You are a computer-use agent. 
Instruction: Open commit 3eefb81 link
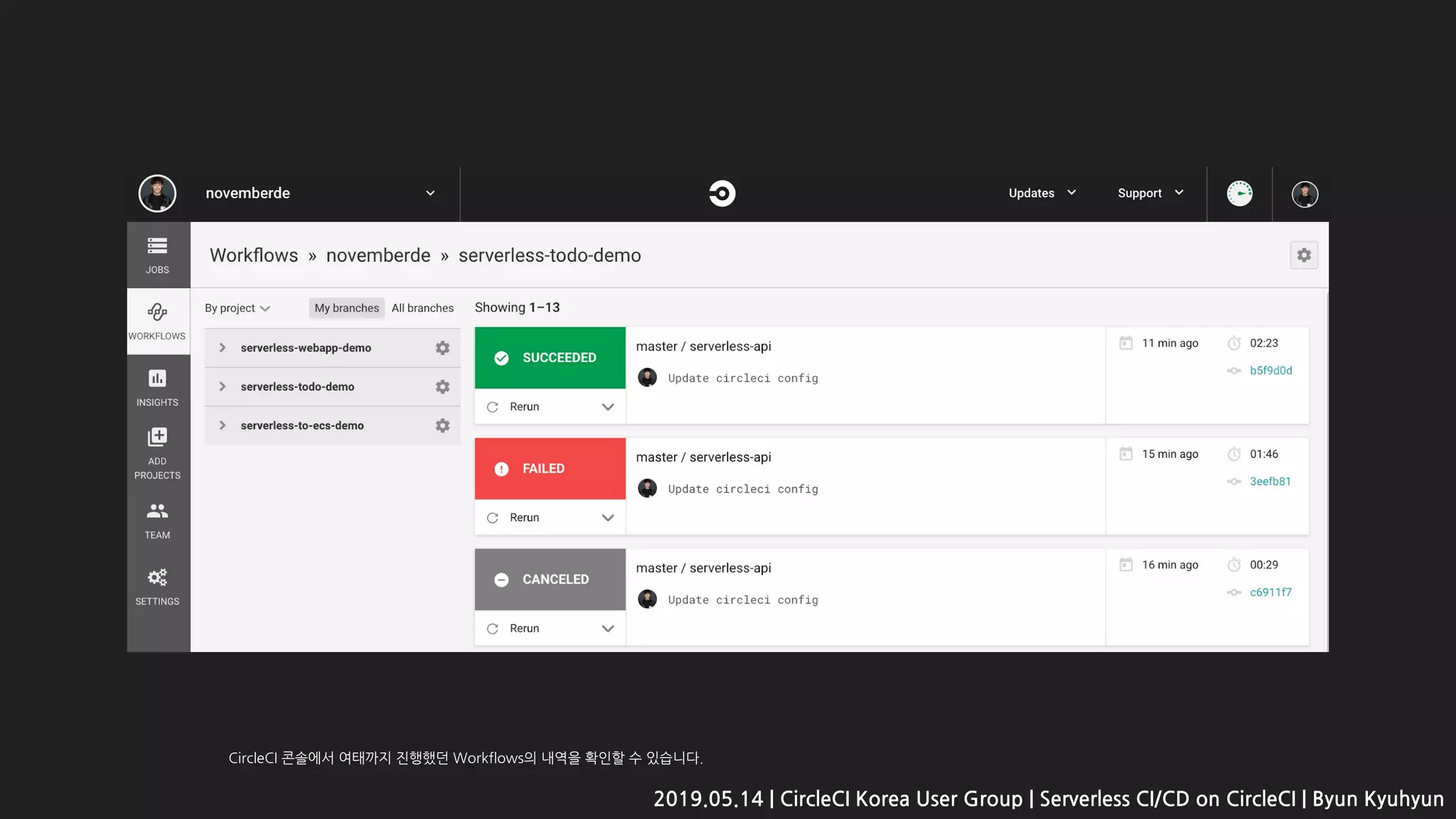coord(1270,481)
